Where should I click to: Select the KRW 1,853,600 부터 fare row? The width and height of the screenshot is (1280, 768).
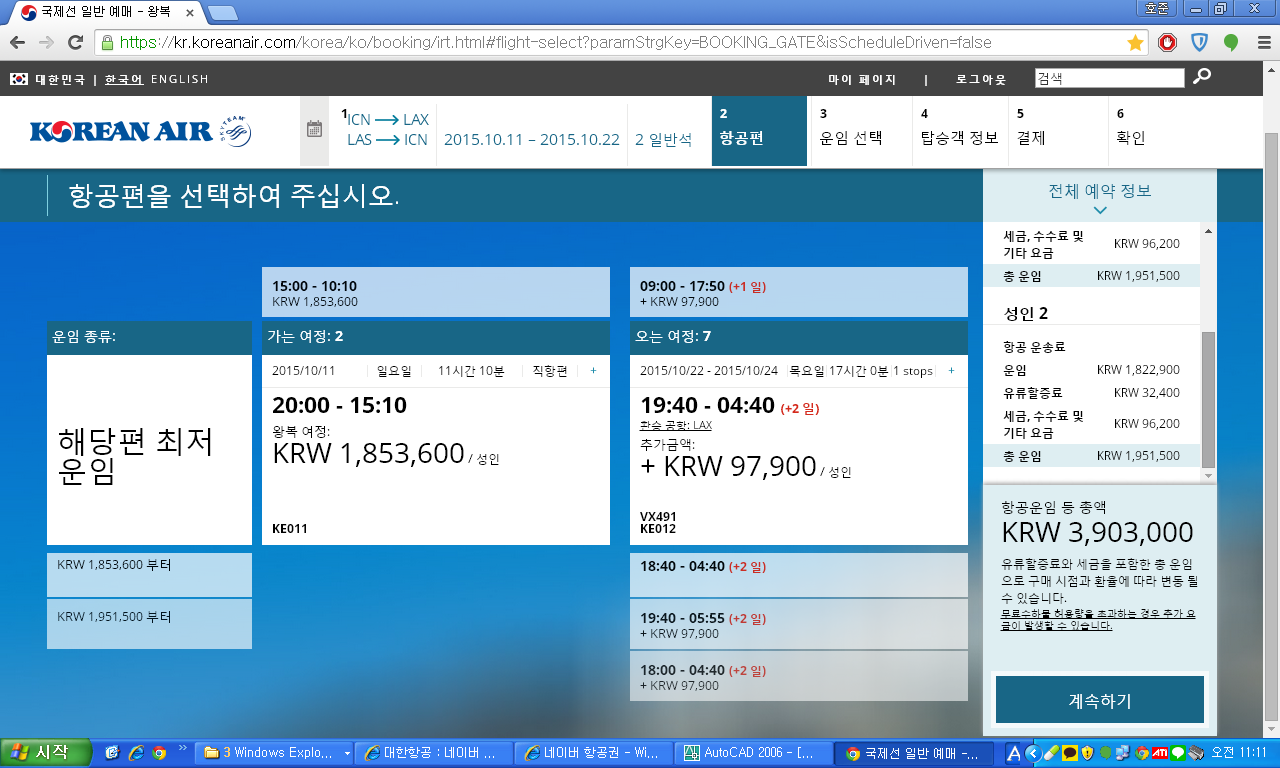[149, 574]
